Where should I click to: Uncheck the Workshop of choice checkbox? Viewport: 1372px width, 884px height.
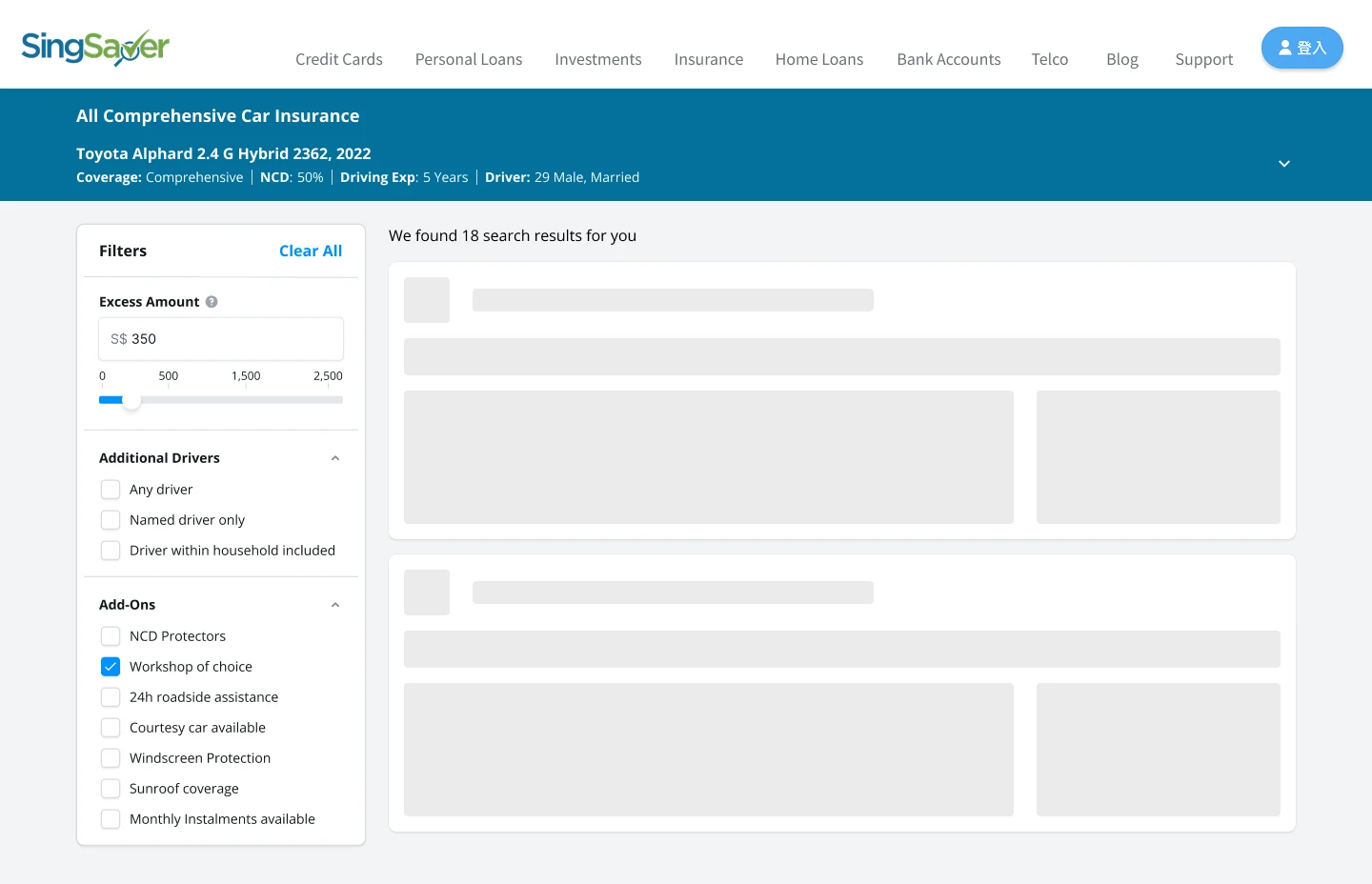111,667
